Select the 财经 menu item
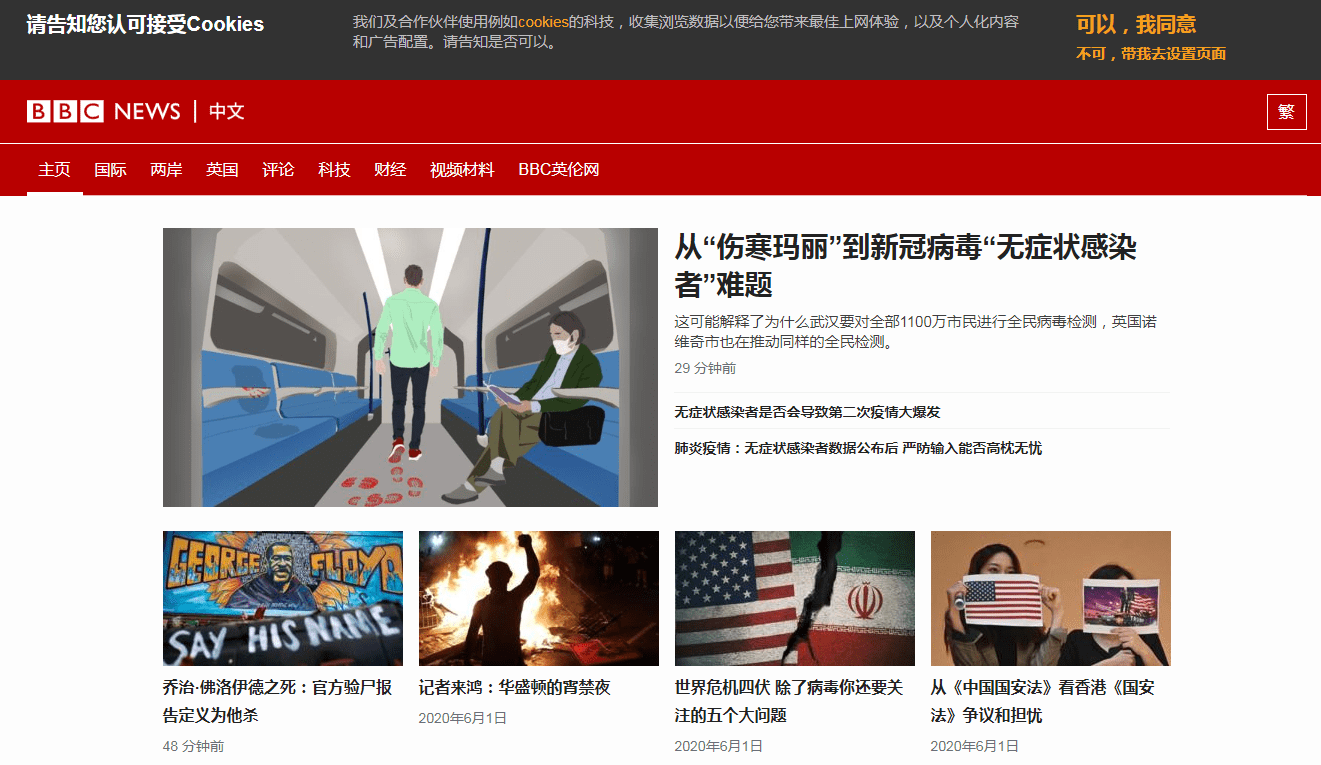This screenshot has width=1321, height=765. coord(390,170)
